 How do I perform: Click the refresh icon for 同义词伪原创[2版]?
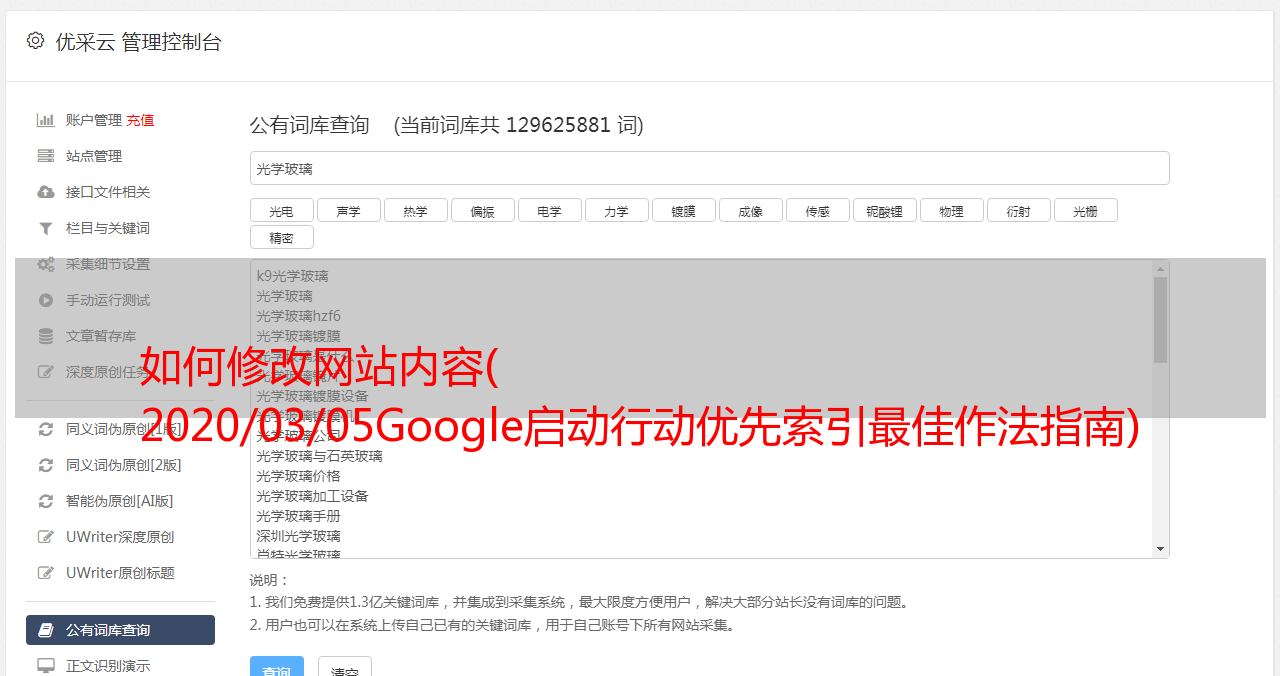(x=45, y=465)
